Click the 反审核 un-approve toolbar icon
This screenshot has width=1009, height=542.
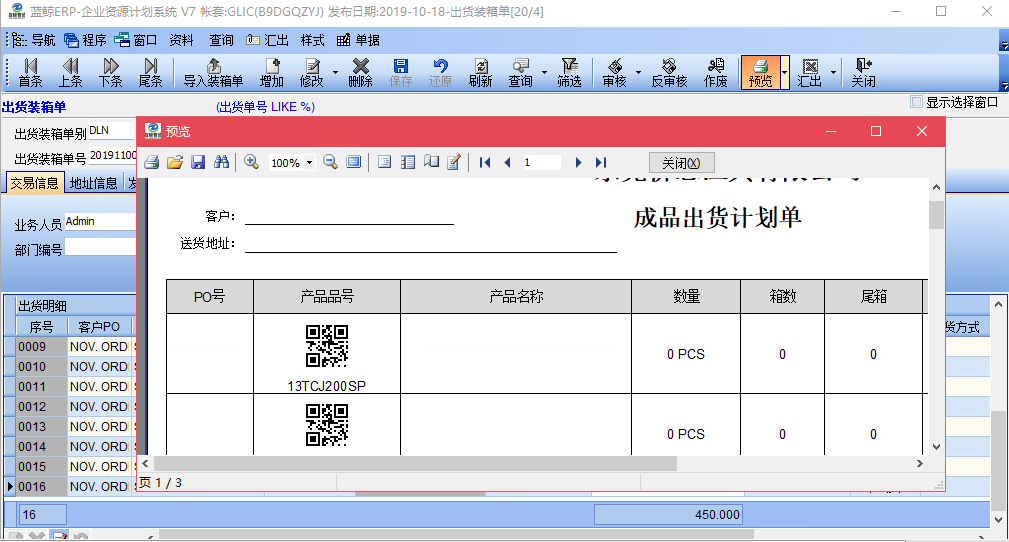[x=669, y=72]
